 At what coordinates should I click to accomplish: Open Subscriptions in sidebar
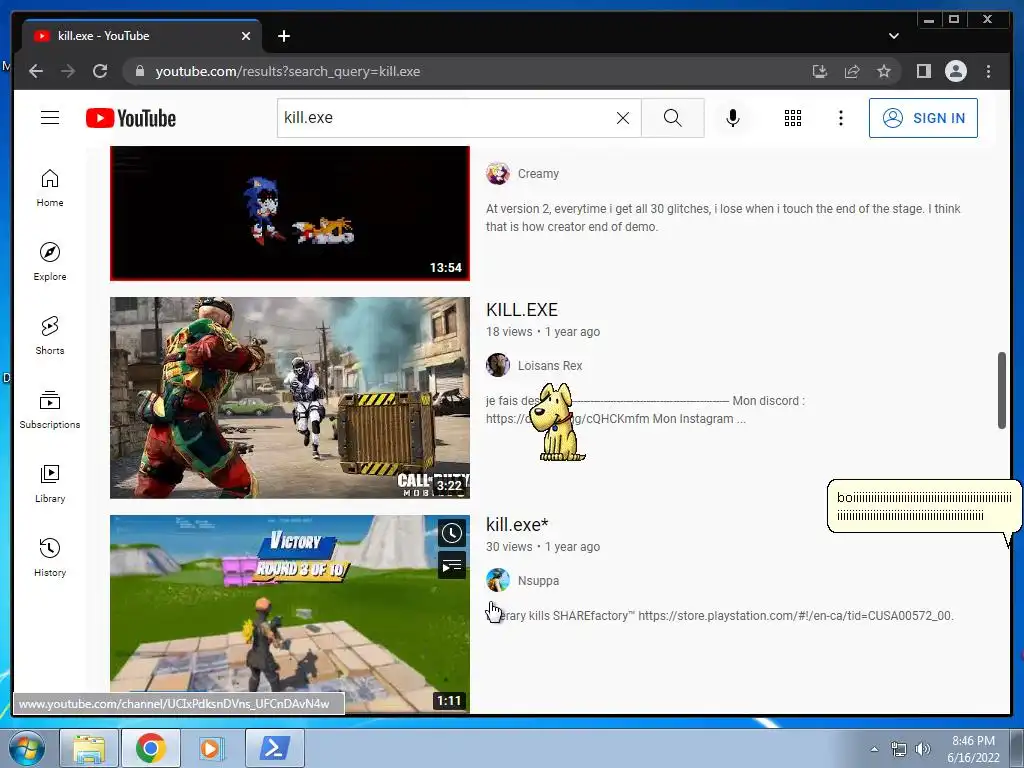pyautogui.click(x=50, y=409)
